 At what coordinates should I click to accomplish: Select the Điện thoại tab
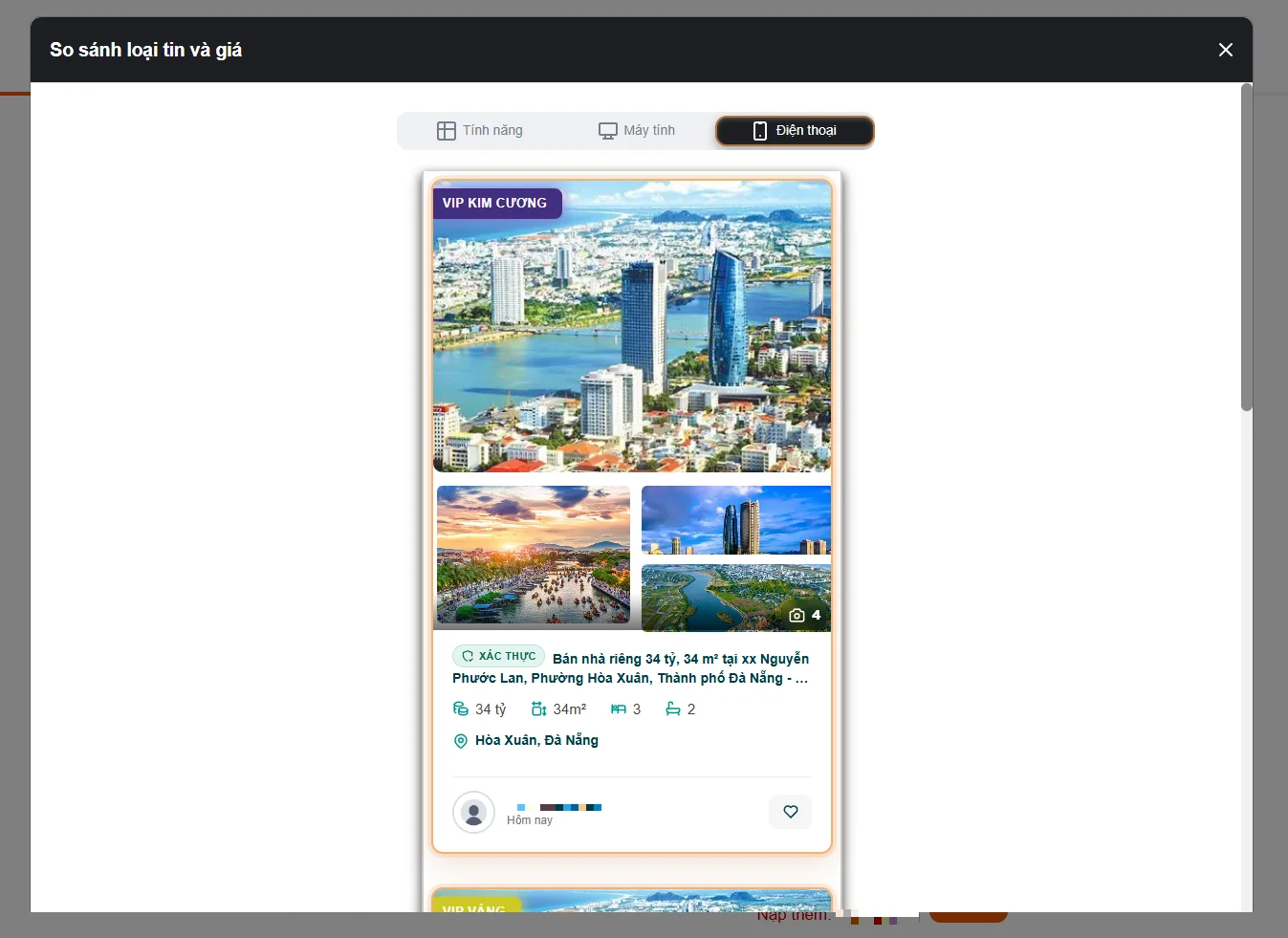[x=795, y=131]
